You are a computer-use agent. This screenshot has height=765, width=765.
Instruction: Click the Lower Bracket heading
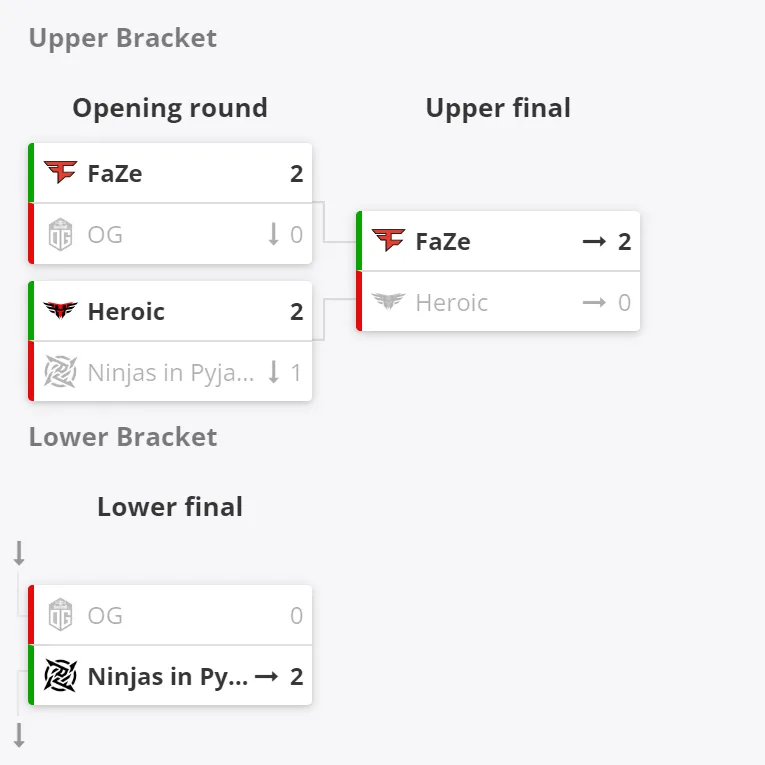pyautogui.click(x=123, y=437)
